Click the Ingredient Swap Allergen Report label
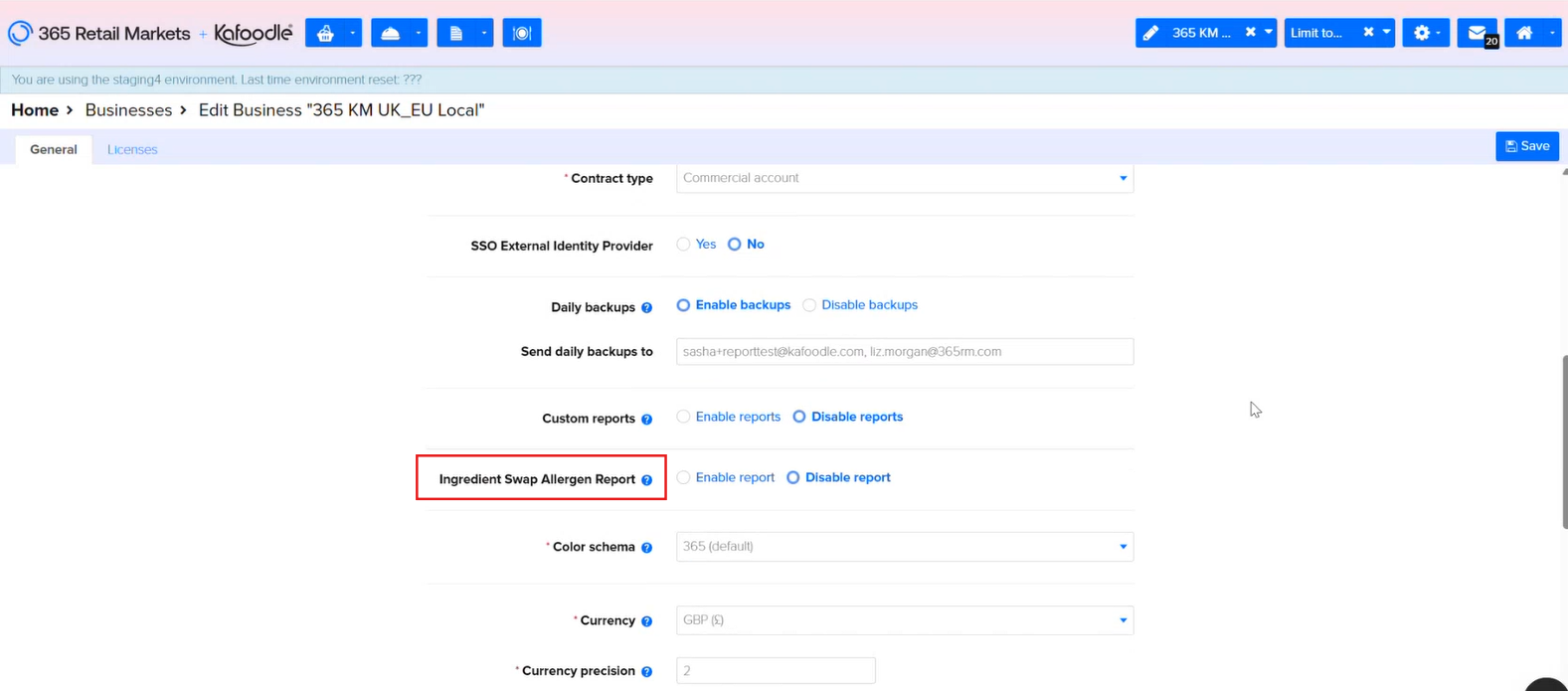Viewport: 1568px width, 691px height. [x=537, y=479]
